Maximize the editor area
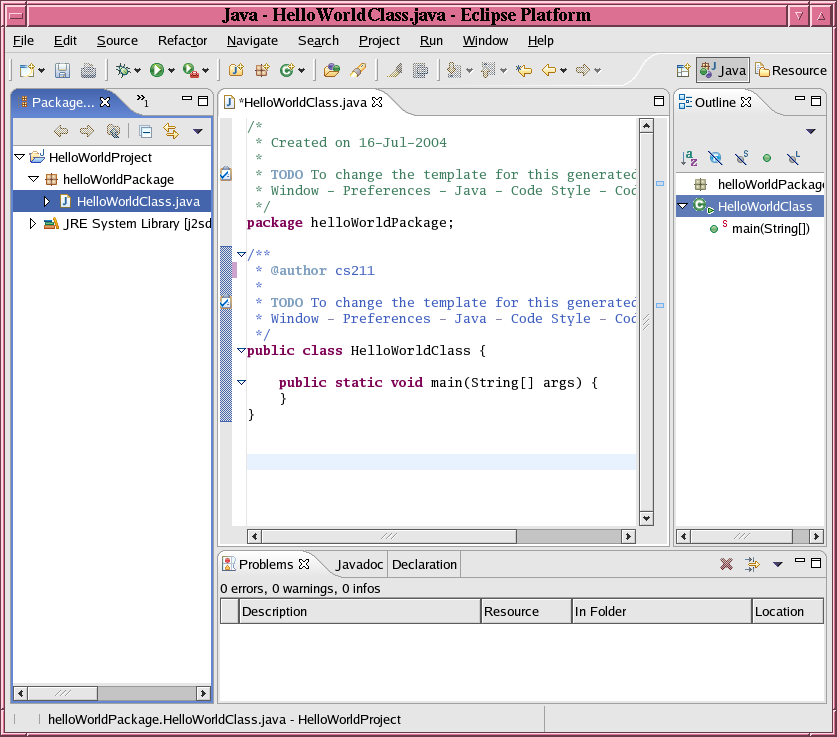Viewport: 837px width, 737px height. pyautogui.click(x=659, y=101)
